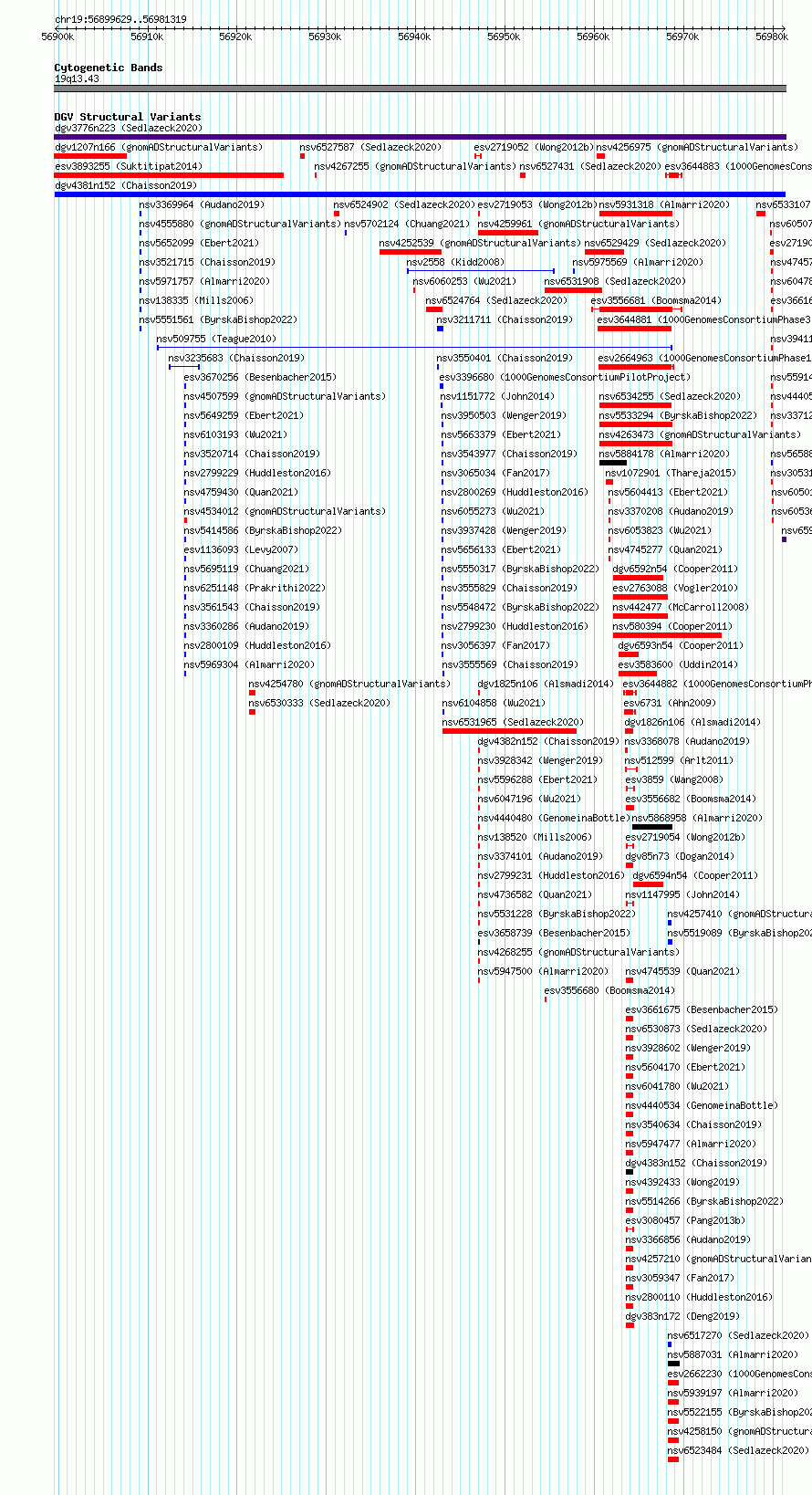Open esv3859 (Wang2008) variant
This screenshot has width=812, height=1495.
[x=673, y=779]
